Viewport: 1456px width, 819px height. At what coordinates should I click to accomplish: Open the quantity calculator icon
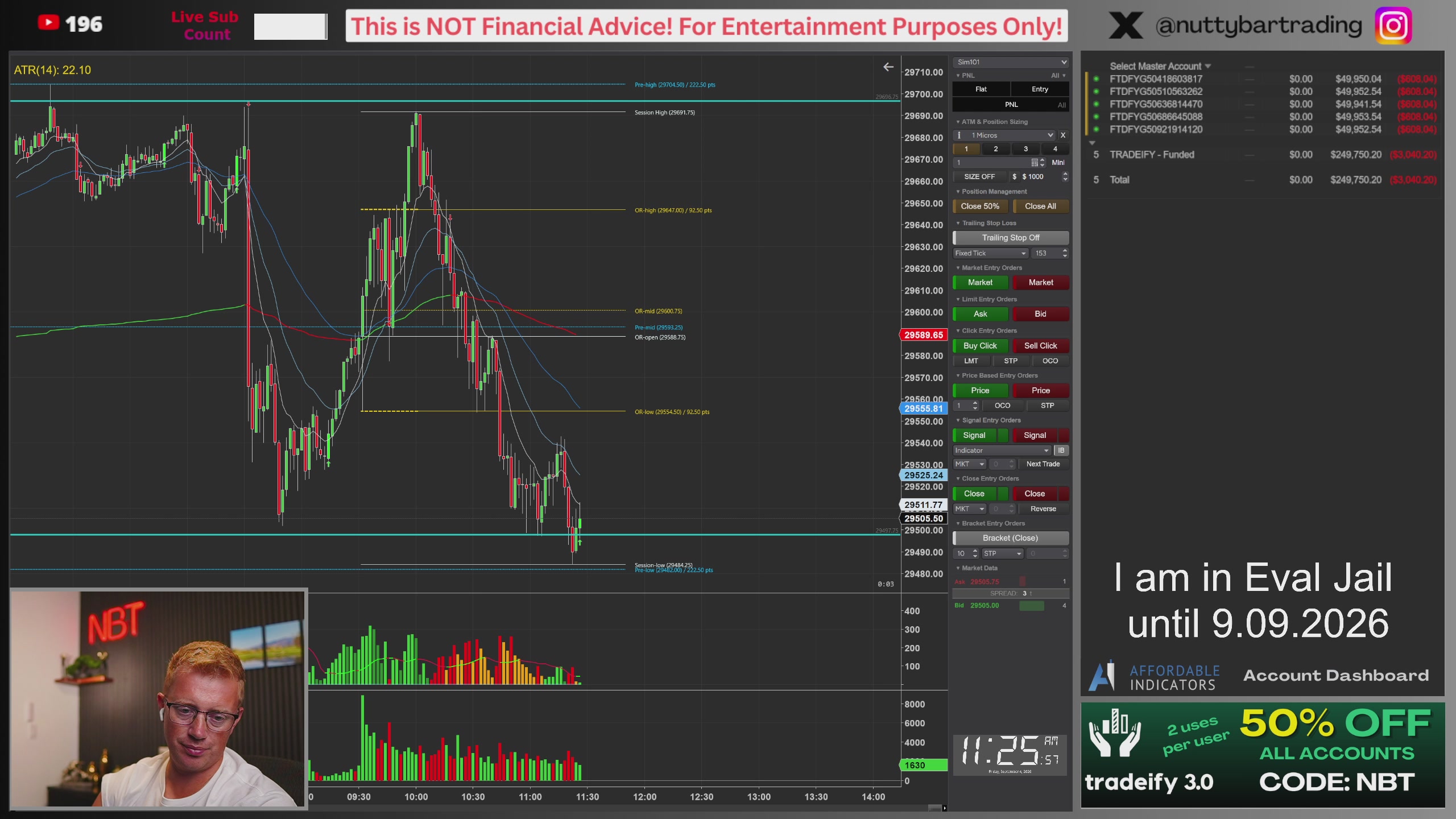coord(1035,163)
